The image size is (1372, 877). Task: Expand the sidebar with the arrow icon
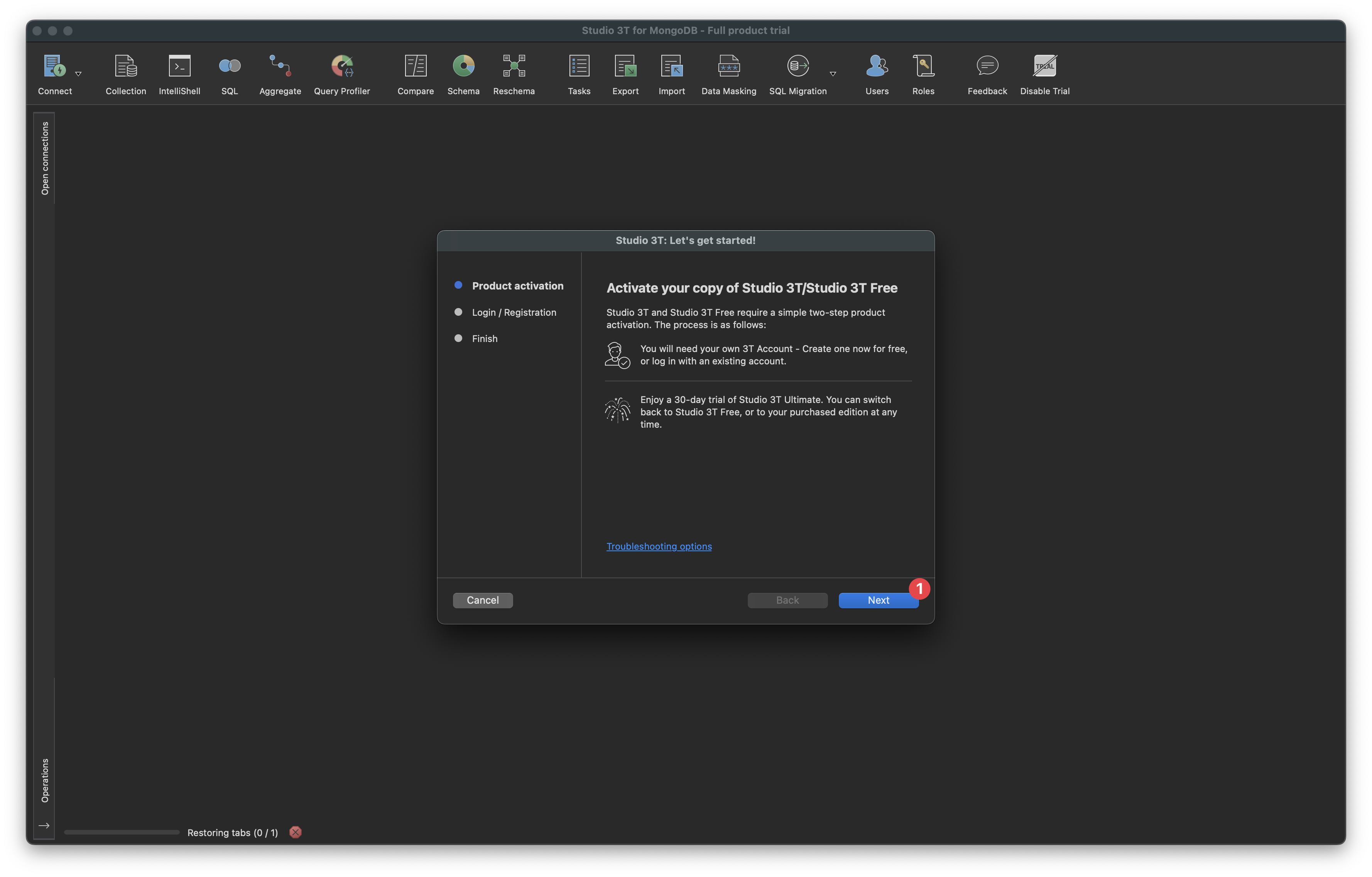[x=44, y=825]
